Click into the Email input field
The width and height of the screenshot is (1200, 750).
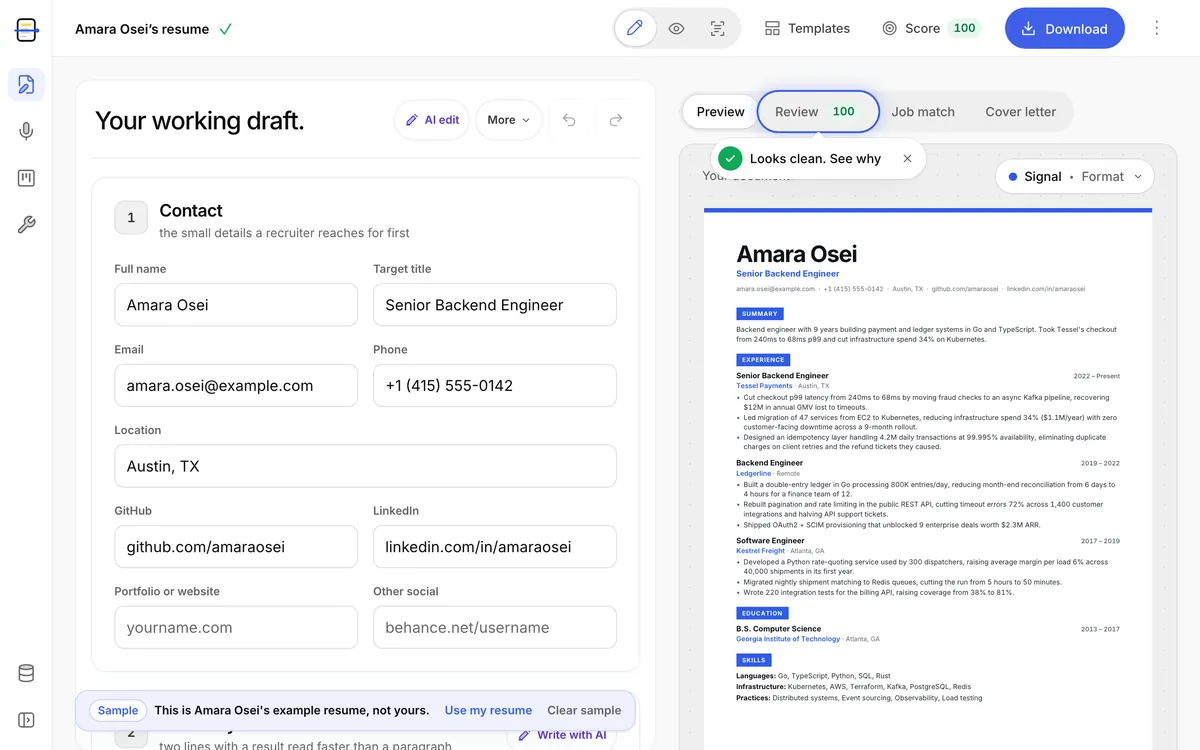[236, 386]
